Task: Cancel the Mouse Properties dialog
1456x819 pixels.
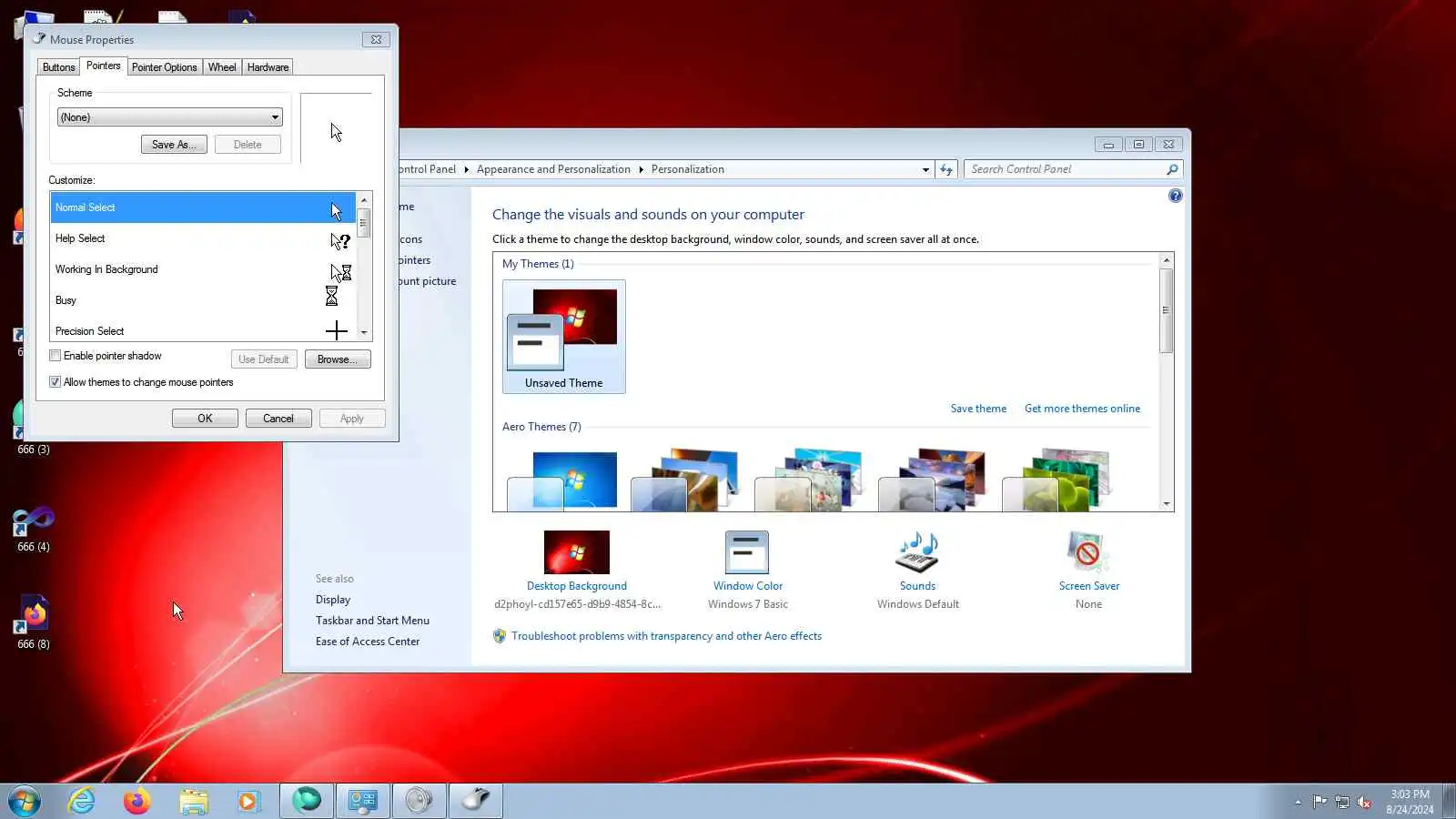Action: [x=278, y=419]
